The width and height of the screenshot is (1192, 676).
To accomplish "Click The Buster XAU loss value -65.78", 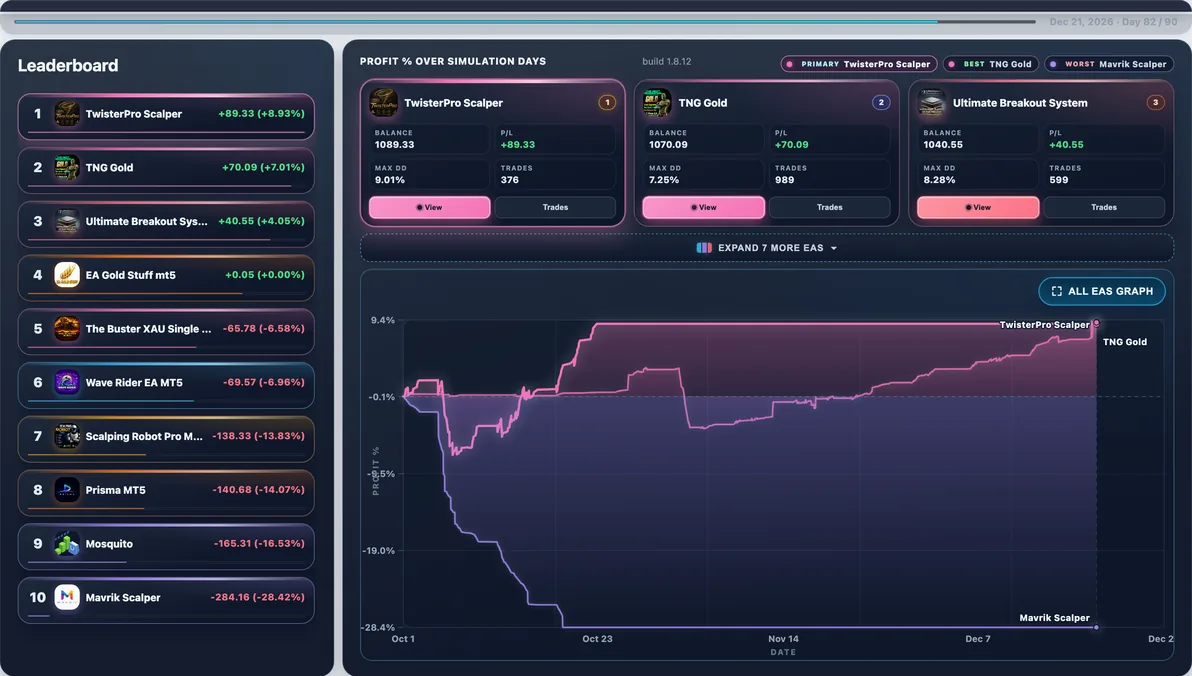I will tap(263, 328).
